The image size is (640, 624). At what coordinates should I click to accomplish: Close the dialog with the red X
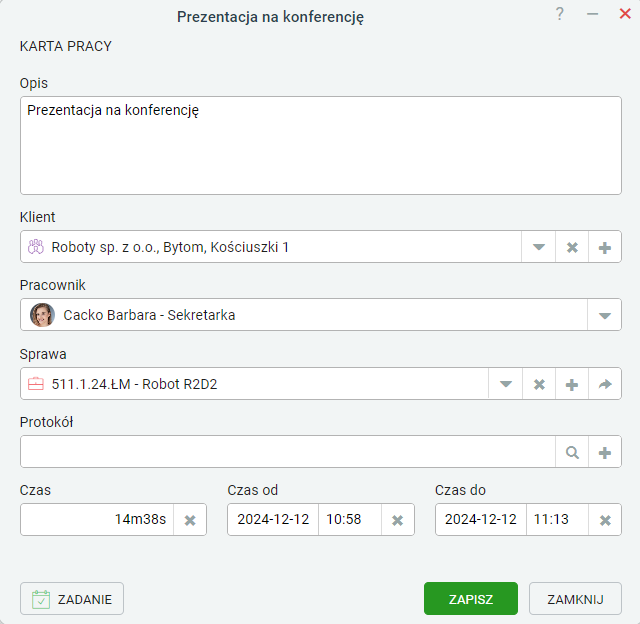click(625, 14)
